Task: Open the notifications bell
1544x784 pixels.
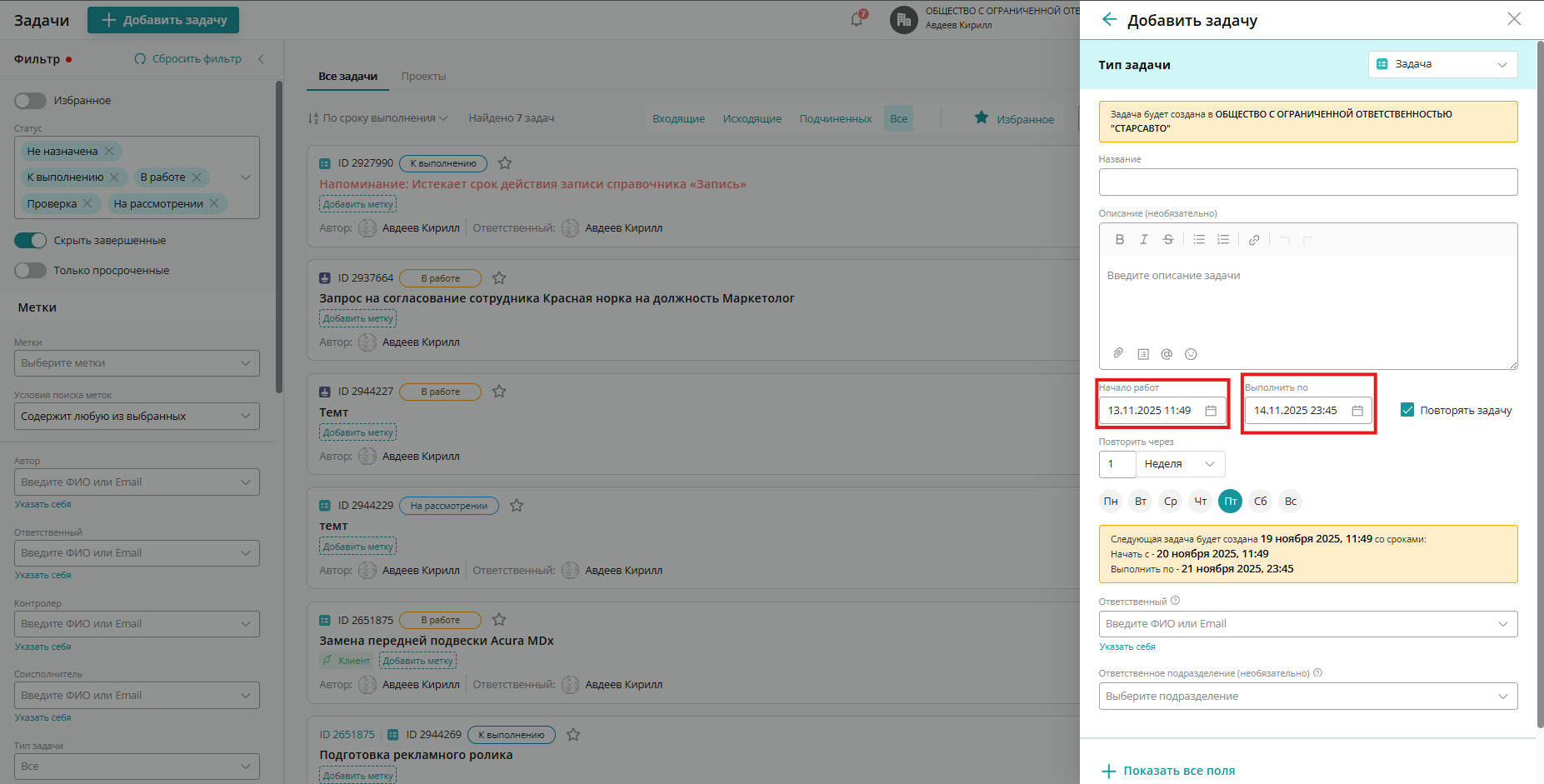Action: (857, 19)
